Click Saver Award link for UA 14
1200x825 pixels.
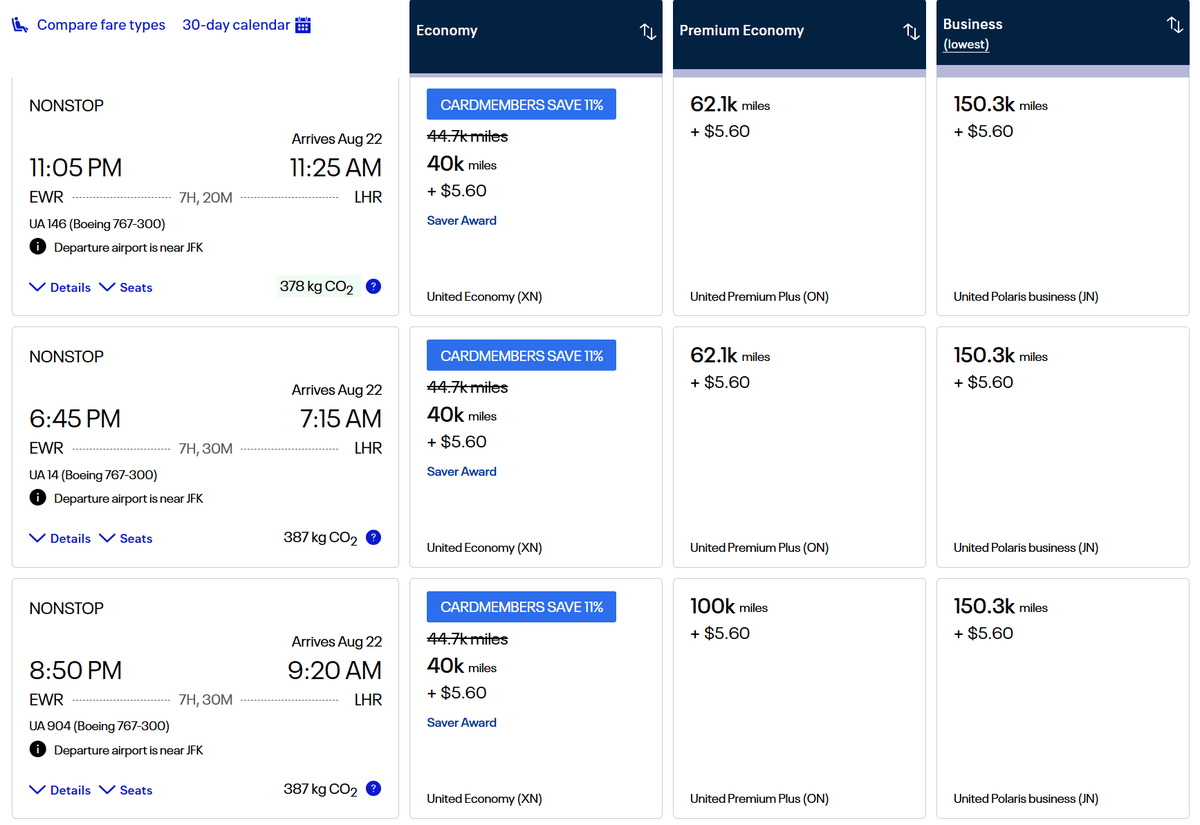461,471
